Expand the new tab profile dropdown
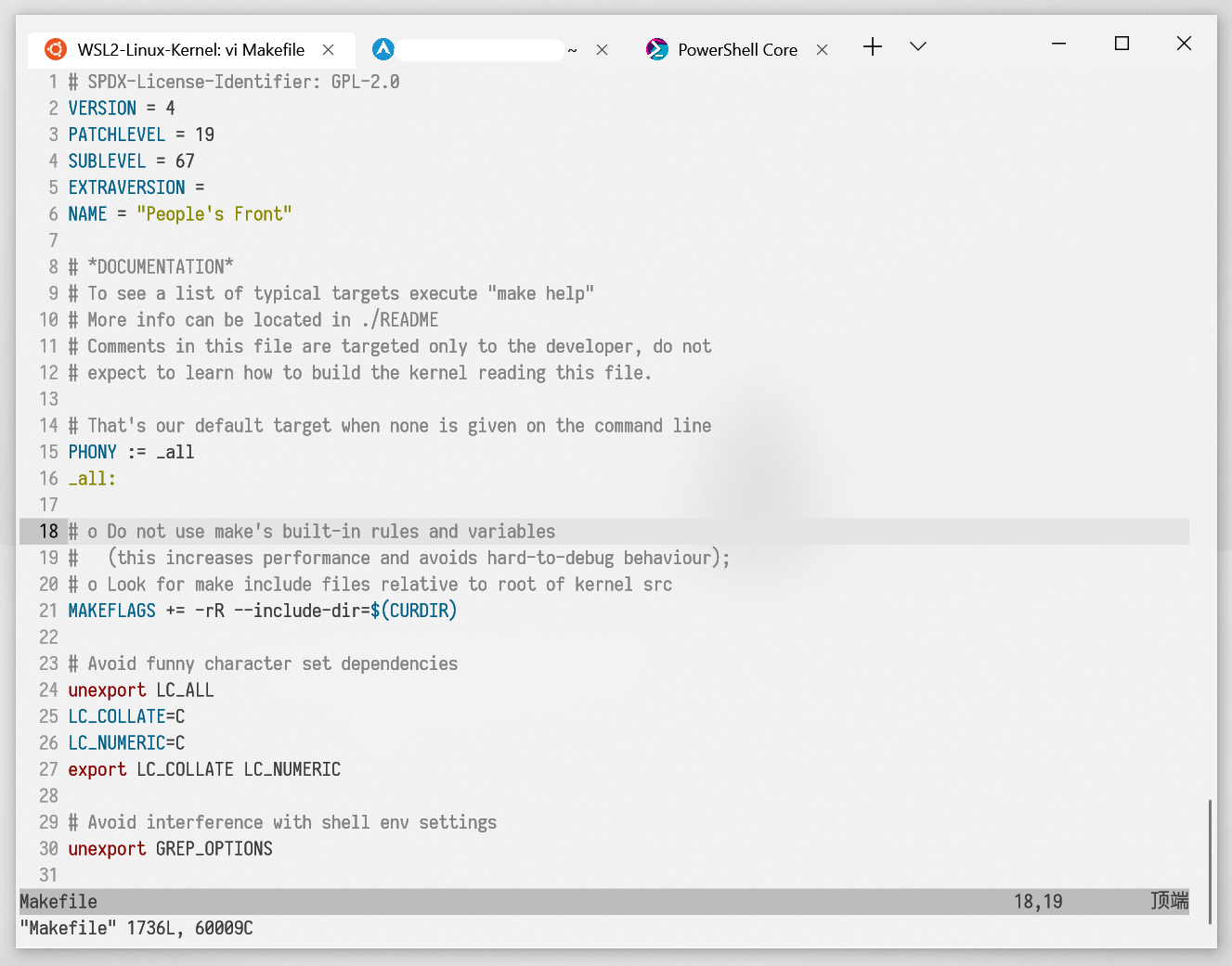Image resolution: width=1232 pixels, height=966 pixels. pos(918,46)
